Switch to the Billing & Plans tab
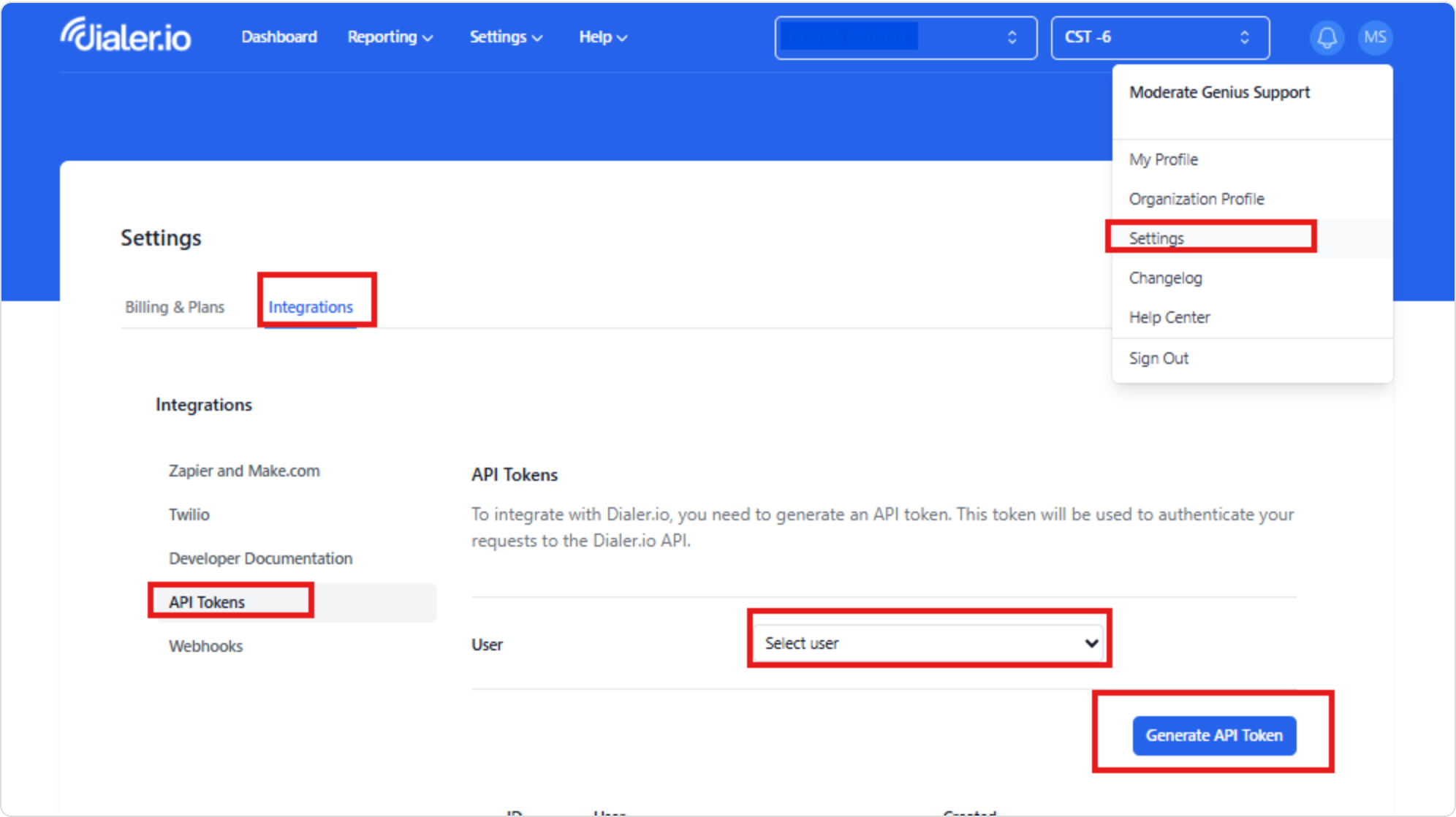 (175, 307)
